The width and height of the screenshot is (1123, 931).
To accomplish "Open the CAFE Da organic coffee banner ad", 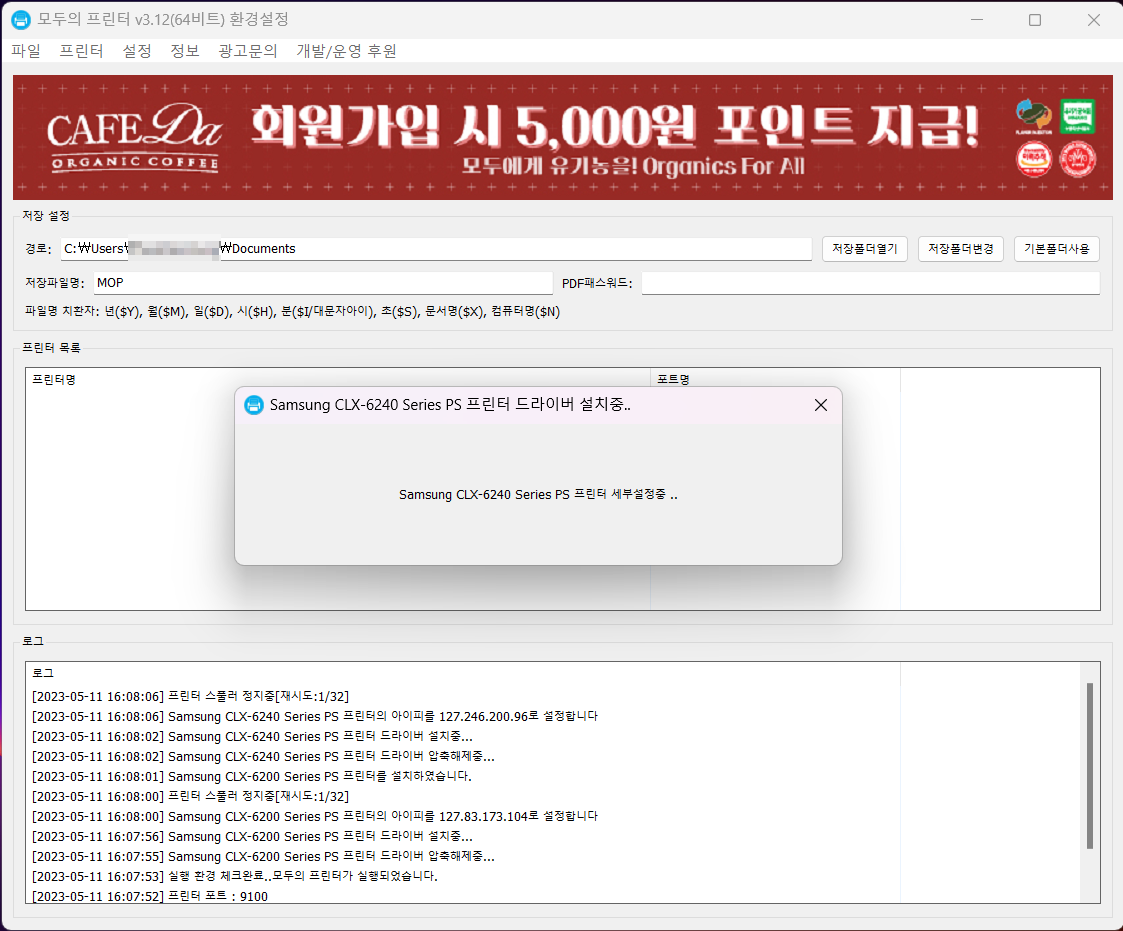I will pyautogui.click(x=562, y=138).
